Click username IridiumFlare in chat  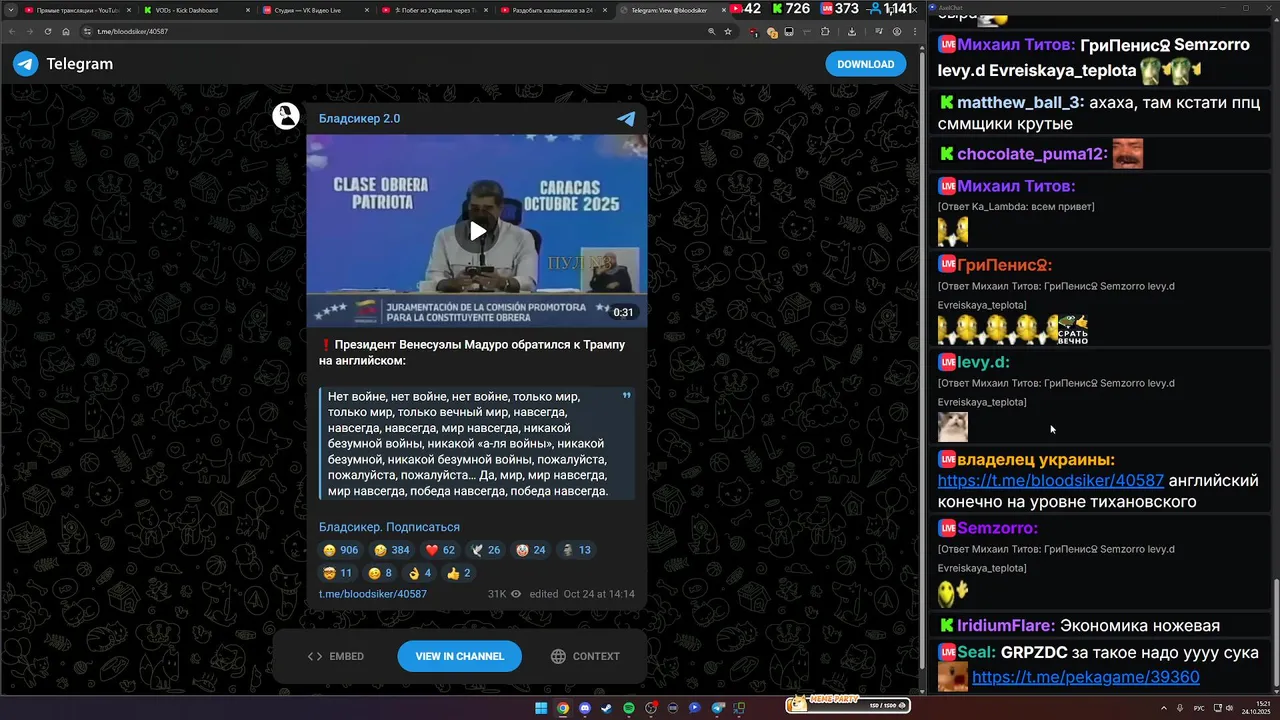1006,626
